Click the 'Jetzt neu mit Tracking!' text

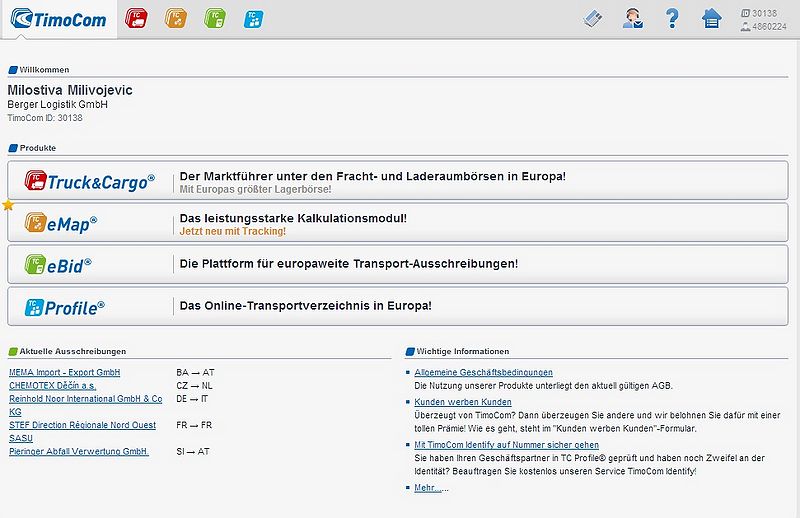pyautogui.click(x=233, y=231)
